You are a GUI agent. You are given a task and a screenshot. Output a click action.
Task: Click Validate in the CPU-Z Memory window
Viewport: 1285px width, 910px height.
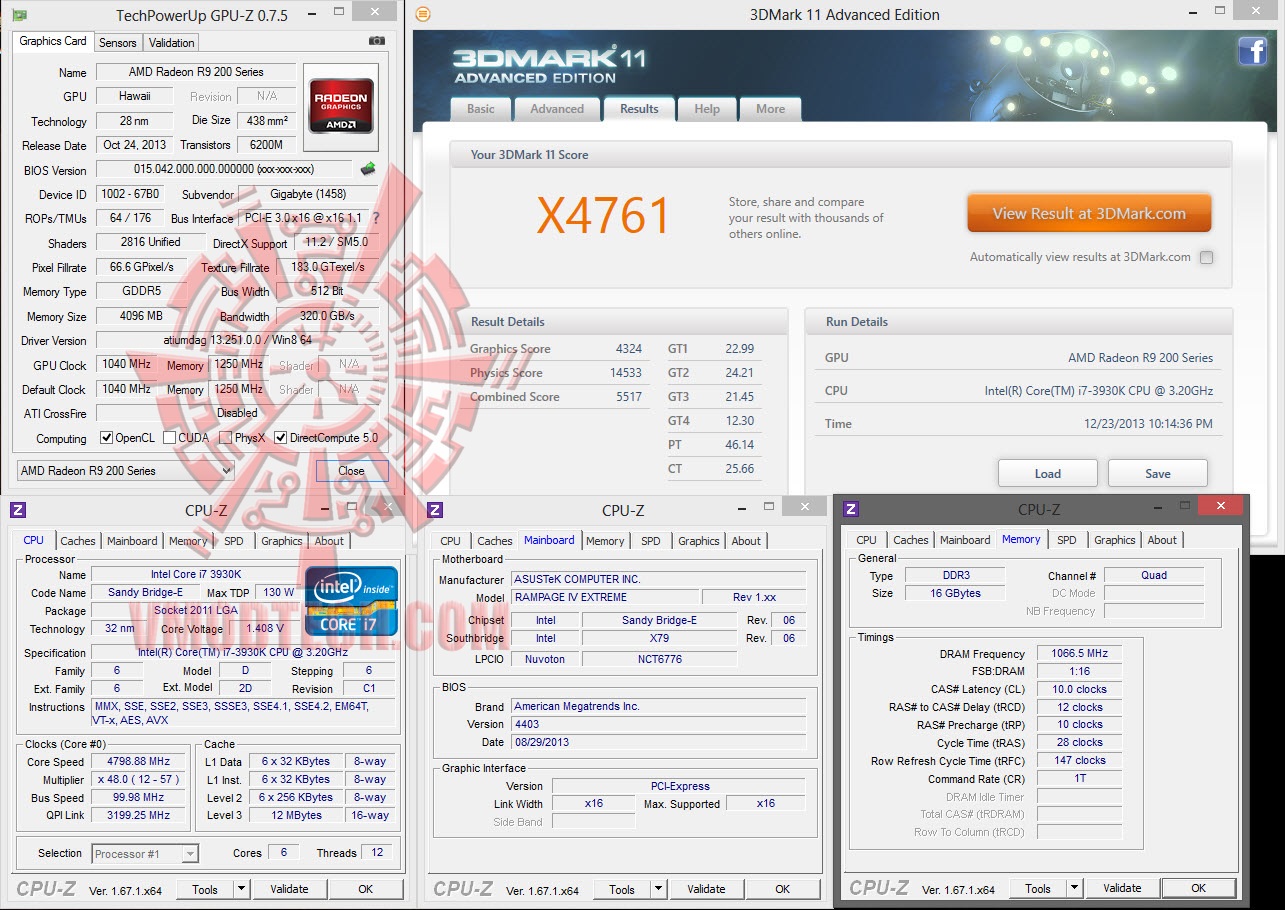pyautogui.click(x=1122, y=888)
